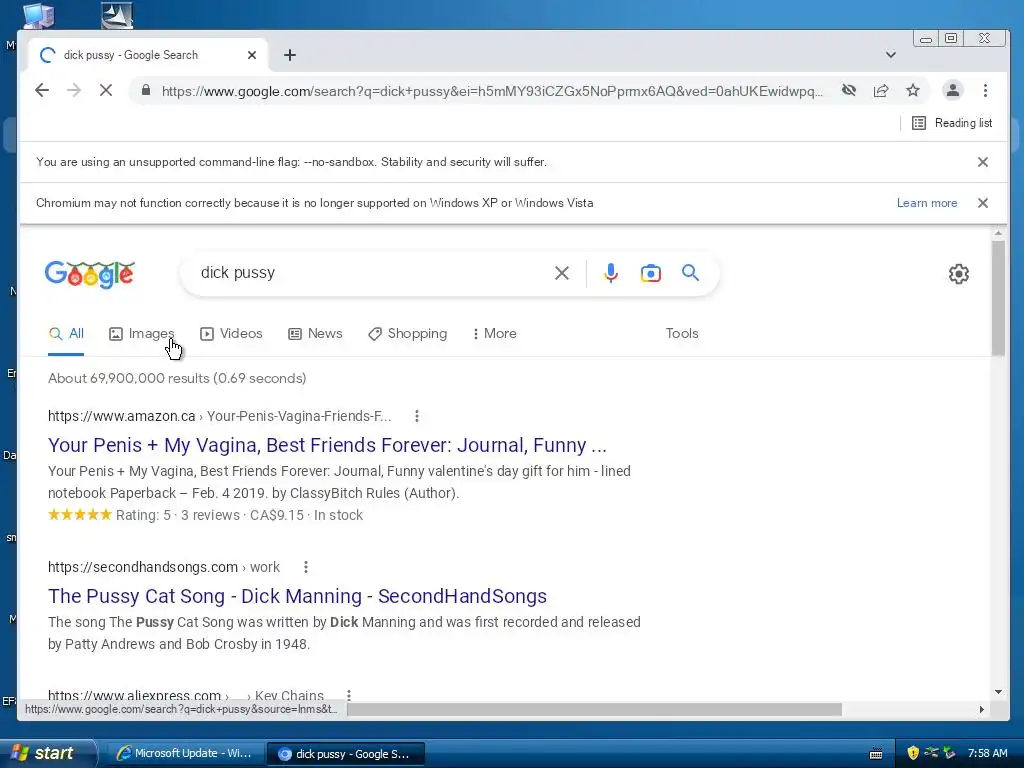Open Google settings gear
The width and height of the screenshot is (1024, 768).
click(x=959, y=274)
